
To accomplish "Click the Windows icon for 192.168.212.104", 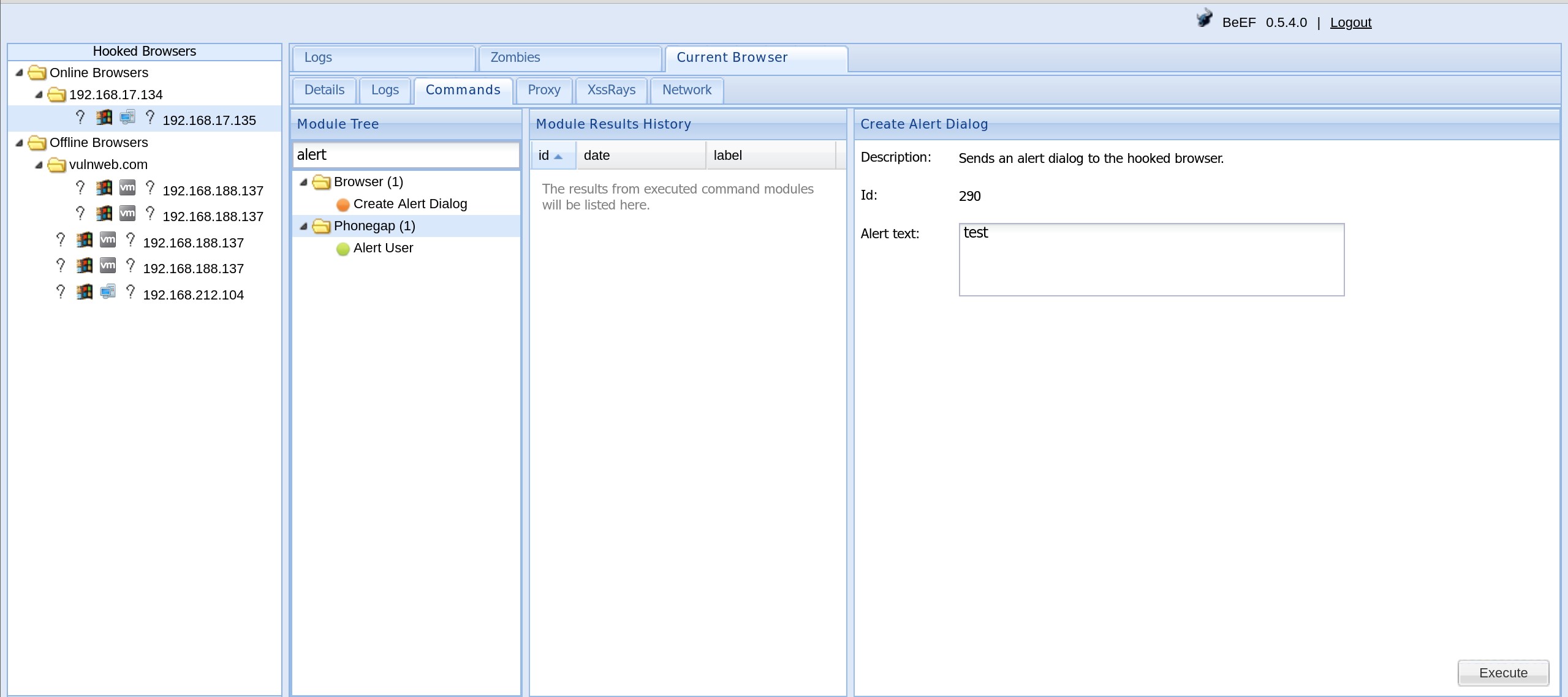I will [85, 292].
